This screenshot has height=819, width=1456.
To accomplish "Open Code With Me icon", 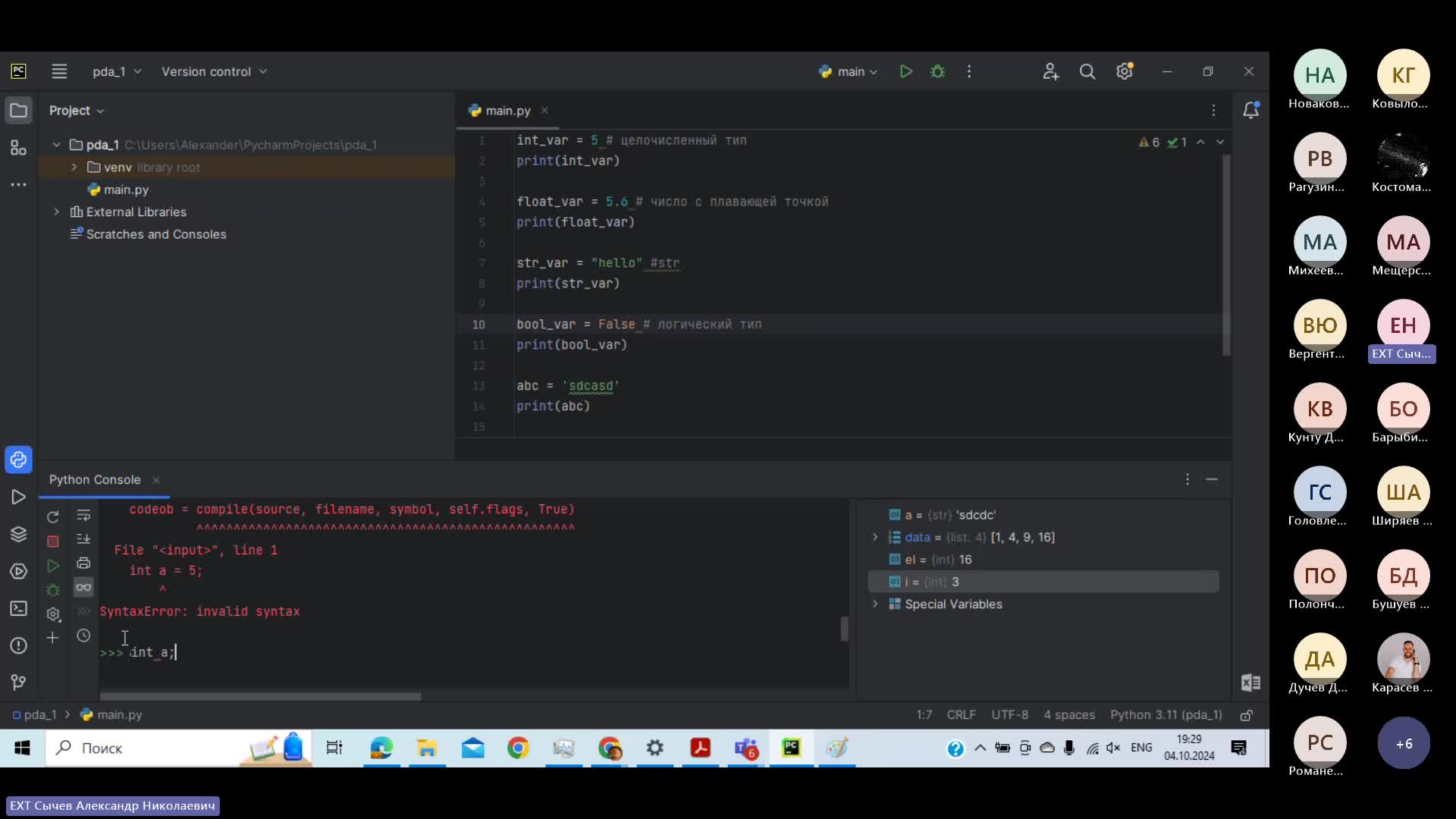I will 1050,71.
